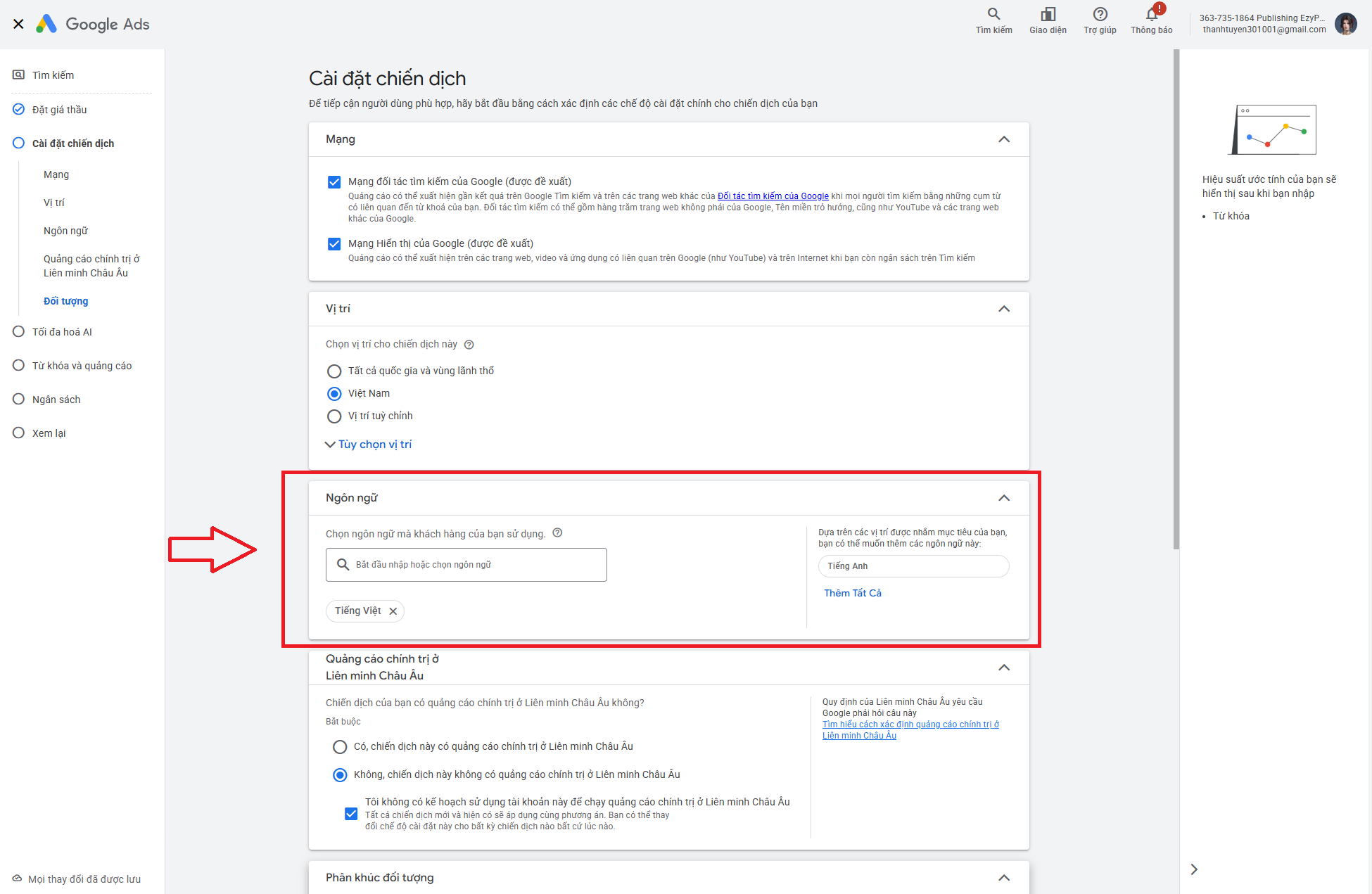The image size is (1372, 894).
Task: Remove the Tiếng Việt language chip
Action: point(393,611)
